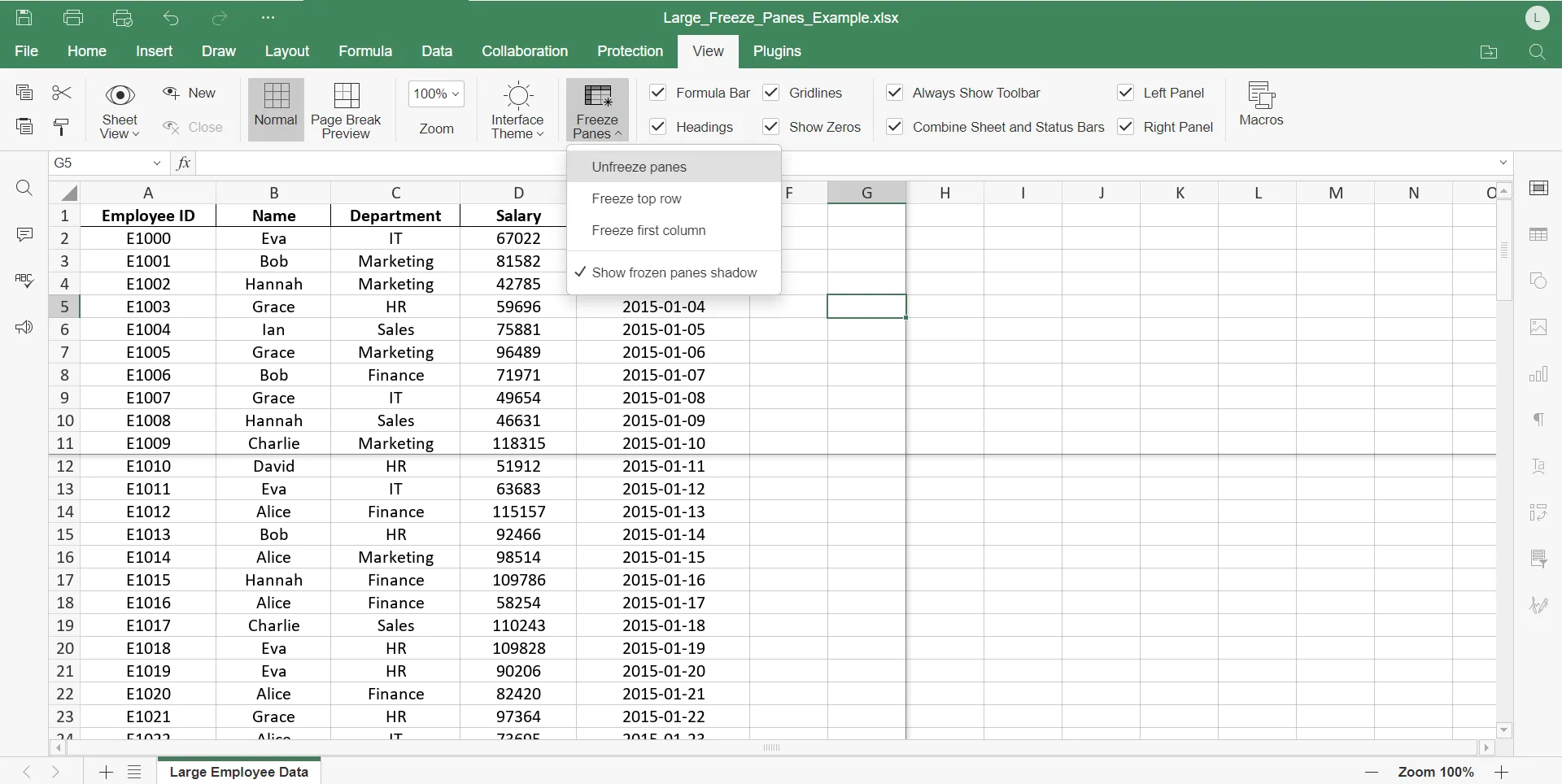
Task: Run spell checking from the left sidebar
Action: 24,281
